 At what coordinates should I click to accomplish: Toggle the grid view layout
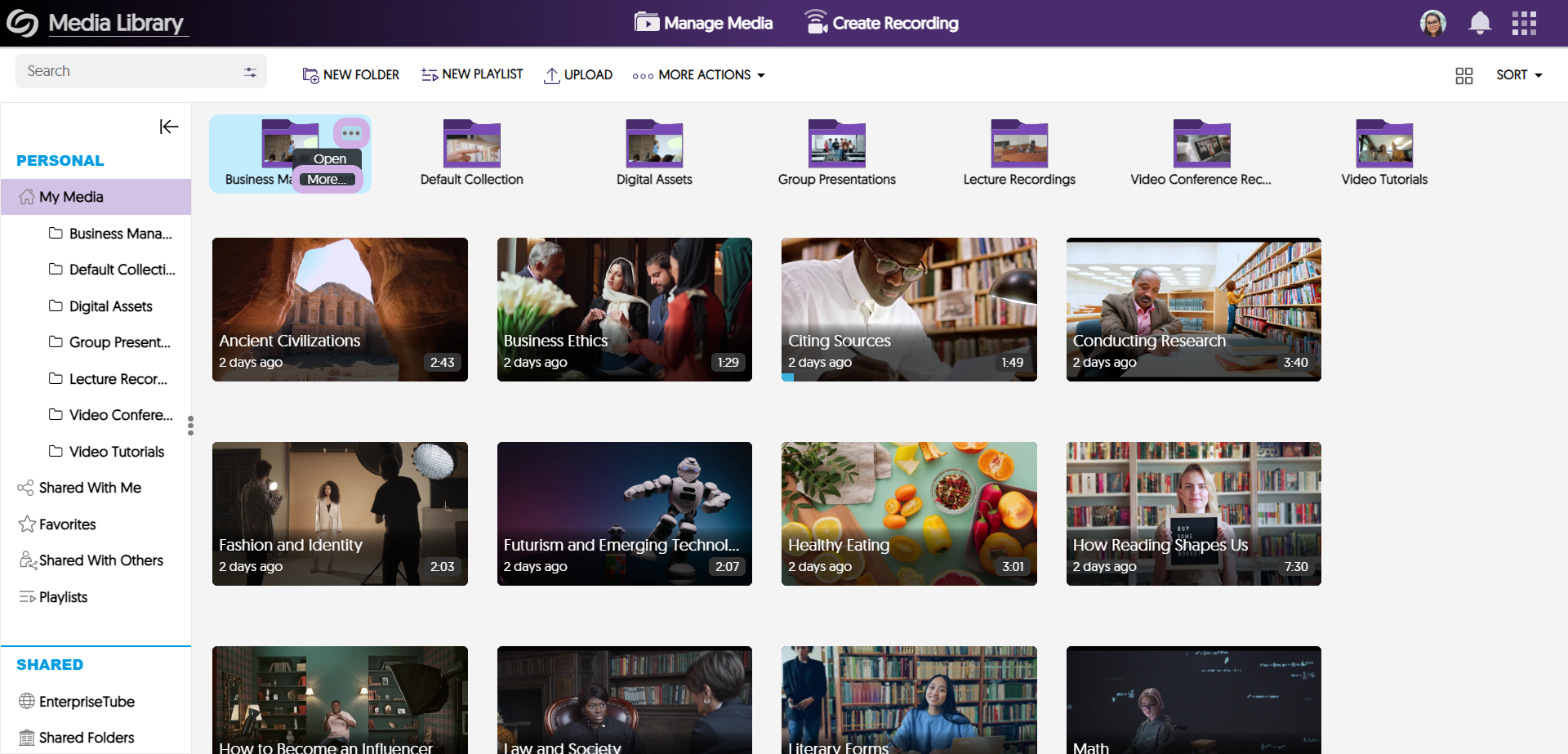[1463, 75]
